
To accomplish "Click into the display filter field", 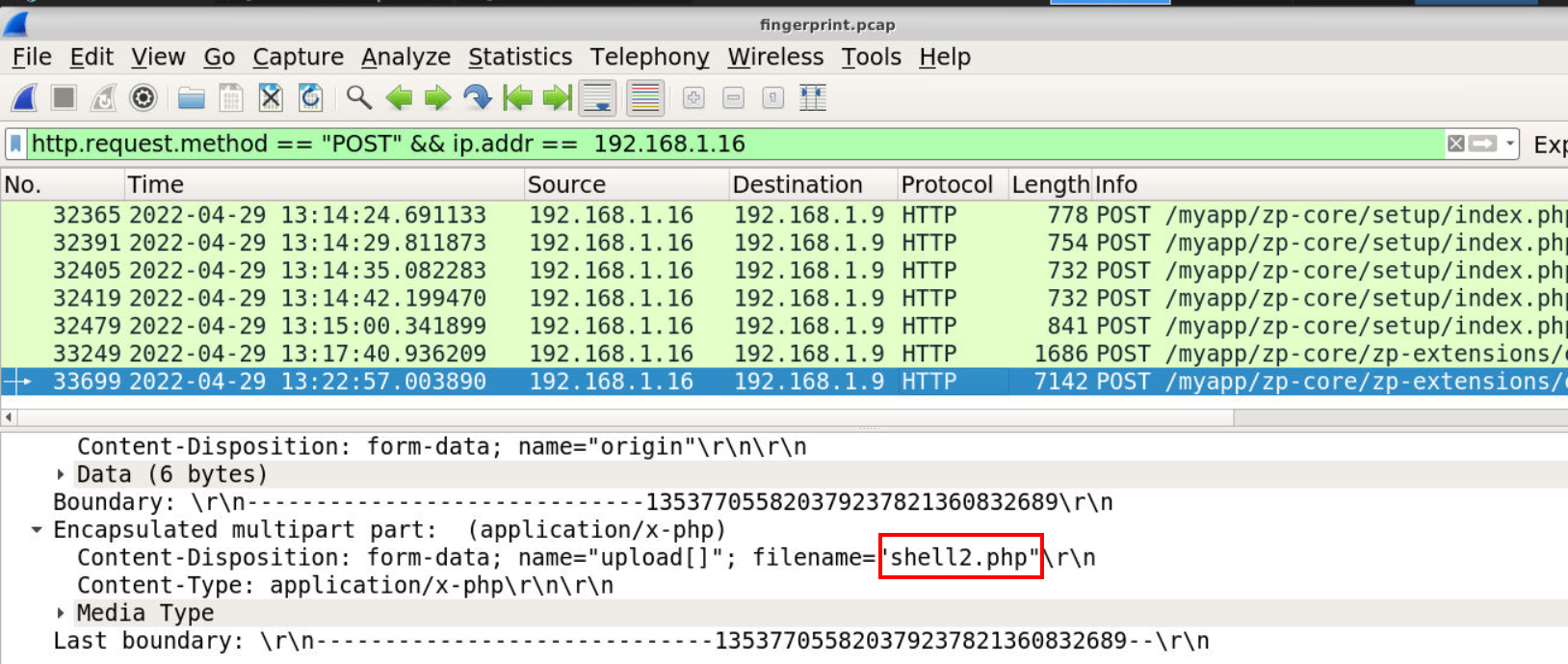I will 736,144.
